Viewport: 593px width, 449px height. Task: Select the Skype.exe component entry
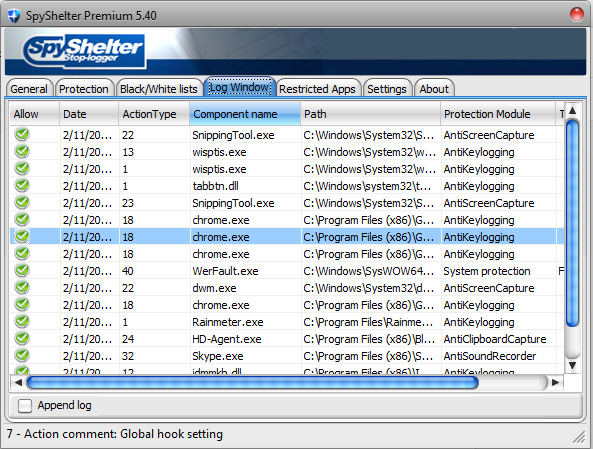pos(218,356)
